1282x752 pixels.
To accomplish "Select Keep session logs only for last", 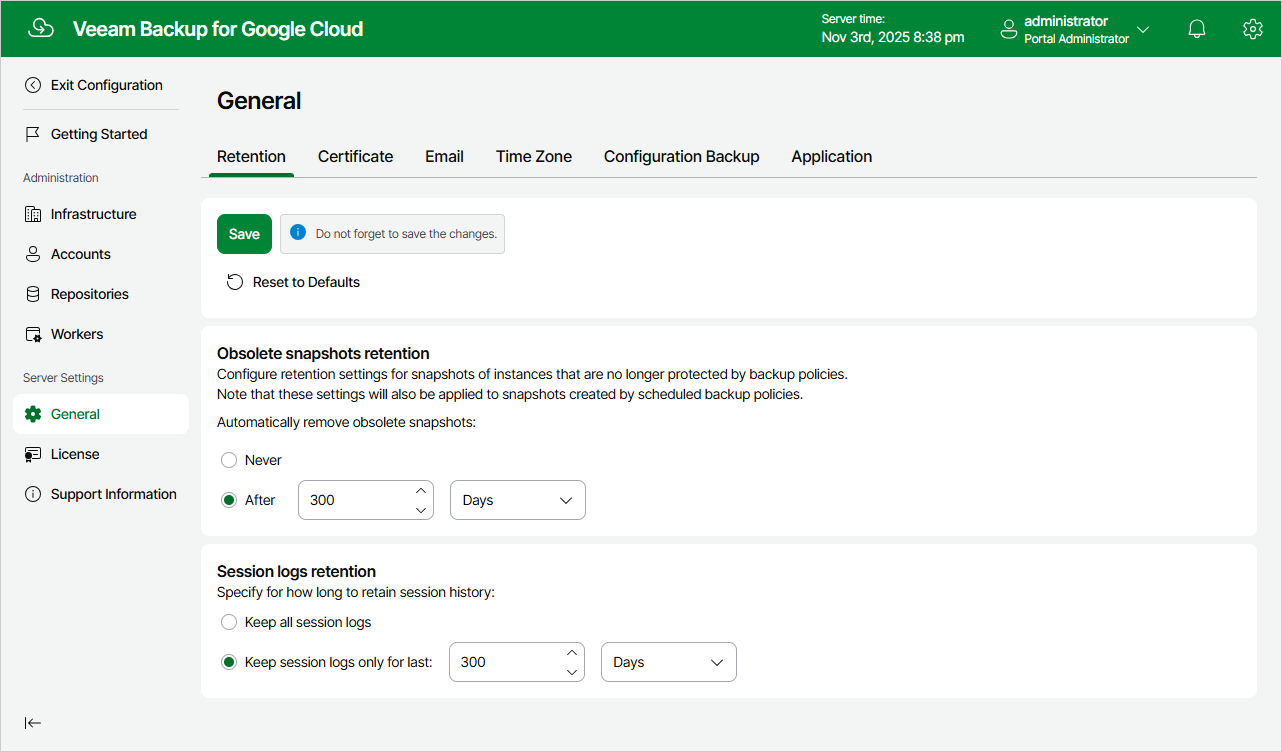I will [x=229, y=662].
